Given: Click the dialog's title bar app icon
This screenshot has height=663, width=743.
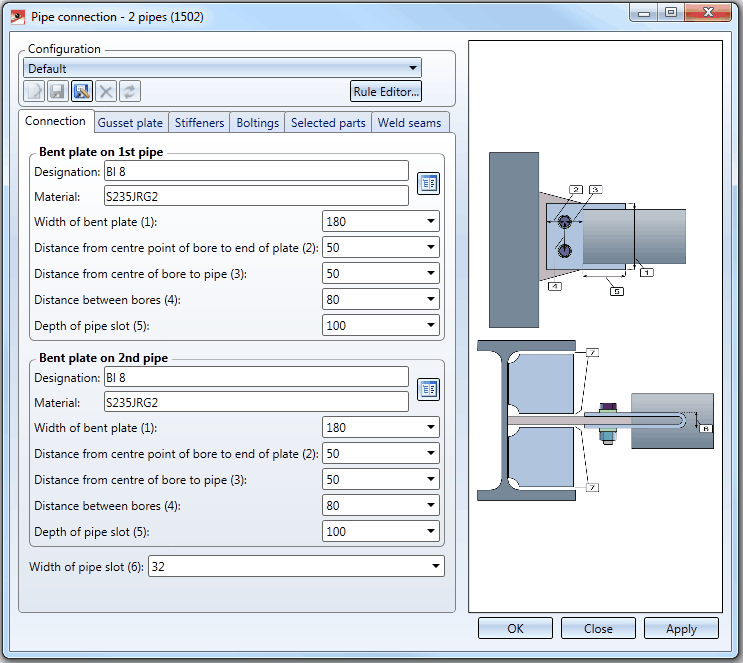Looking at the screenshot, I should (17, 13).
